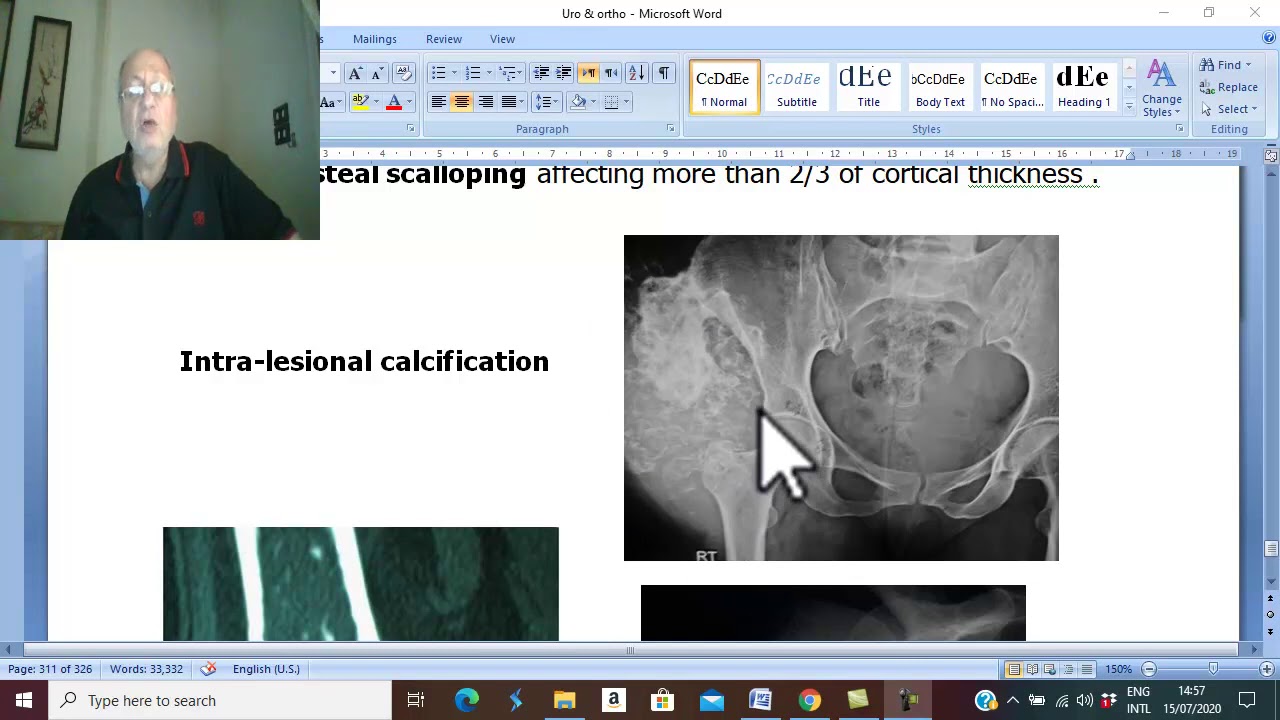The image size is (1280, 720).
Task: Open Task View on taskbar
Action: point(416,700)
